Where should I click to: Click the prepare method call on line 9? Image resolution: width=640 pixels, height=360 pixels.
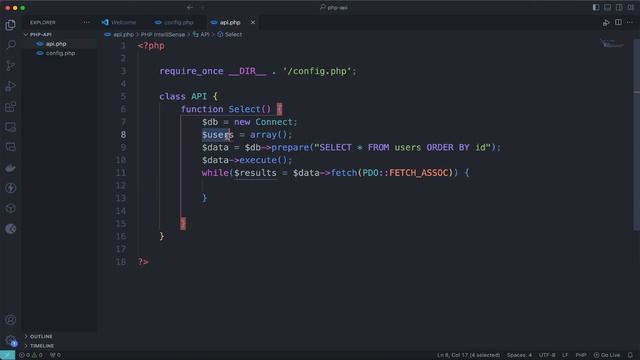click(290, 147)
